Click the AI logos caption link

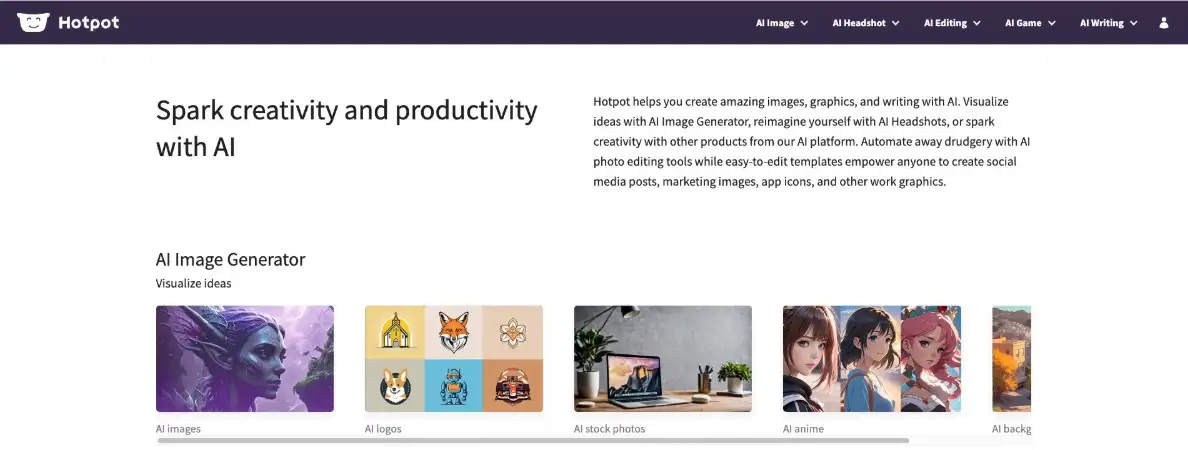tap(383, 429)
